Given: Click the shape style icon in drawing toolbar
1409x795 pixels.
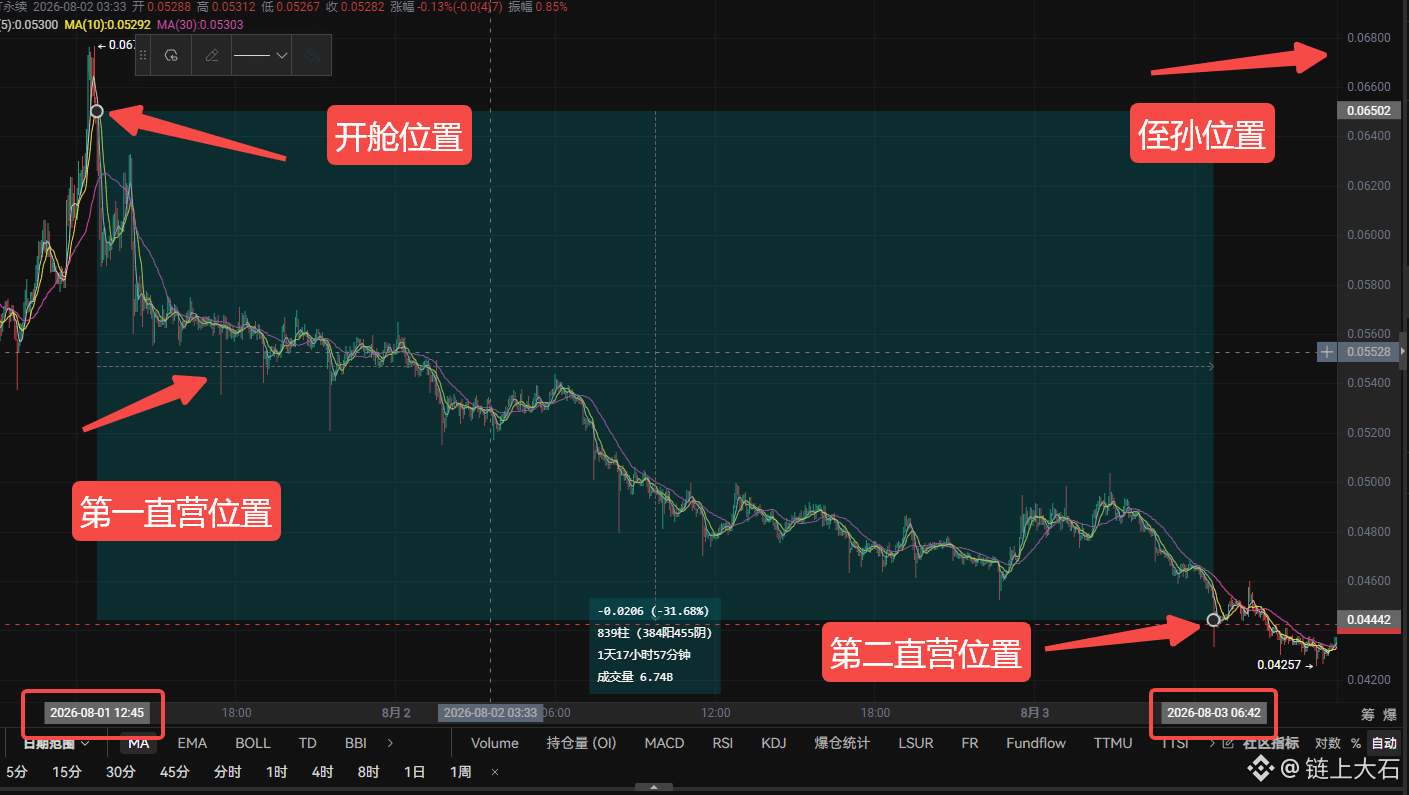Looking at the screenshot, I should pos(172,56).
